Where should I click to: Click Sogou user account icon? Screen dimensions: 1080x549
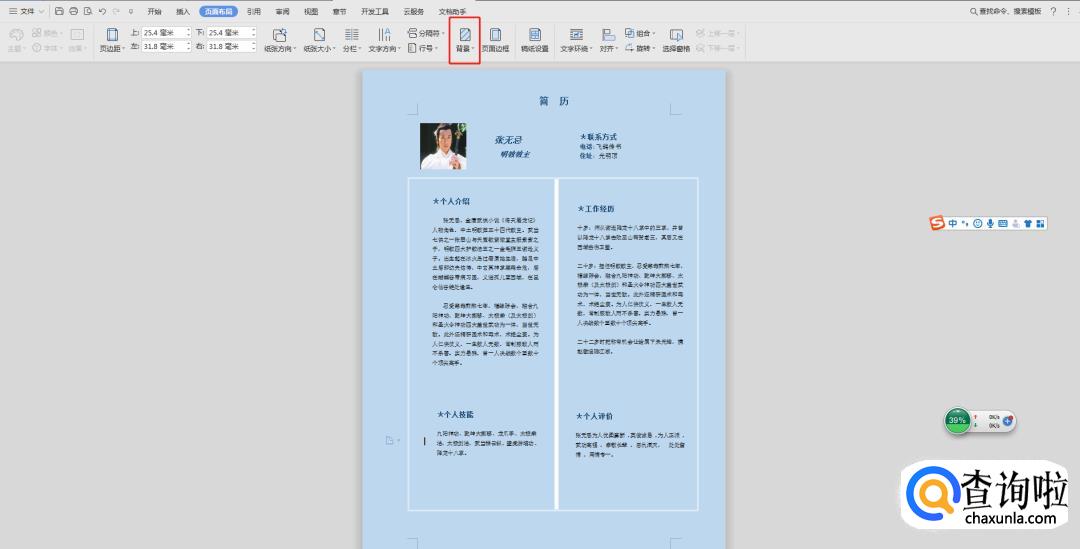1015,223
